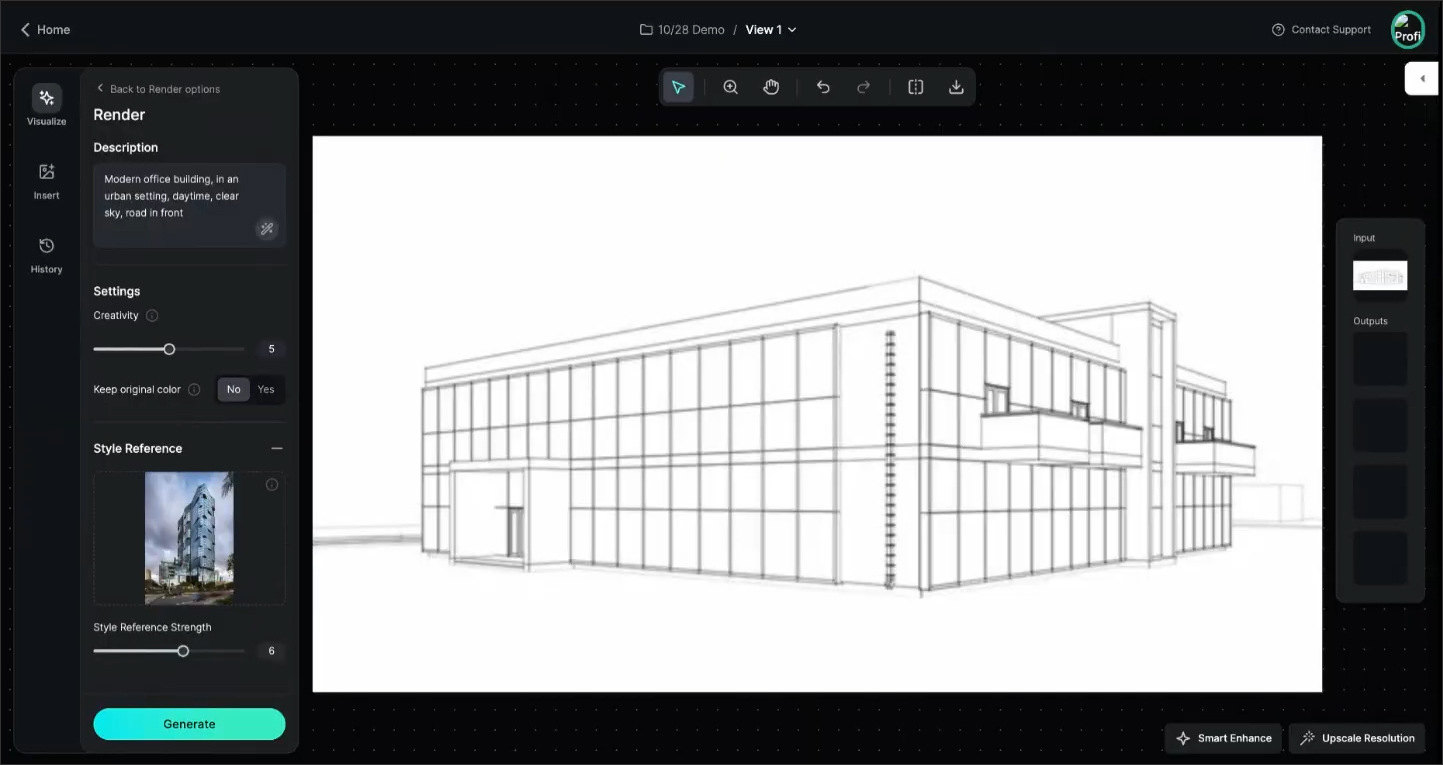Go back to Render options
The width and height of the screenshot is (1443, 765).
[x=158, y=89]
